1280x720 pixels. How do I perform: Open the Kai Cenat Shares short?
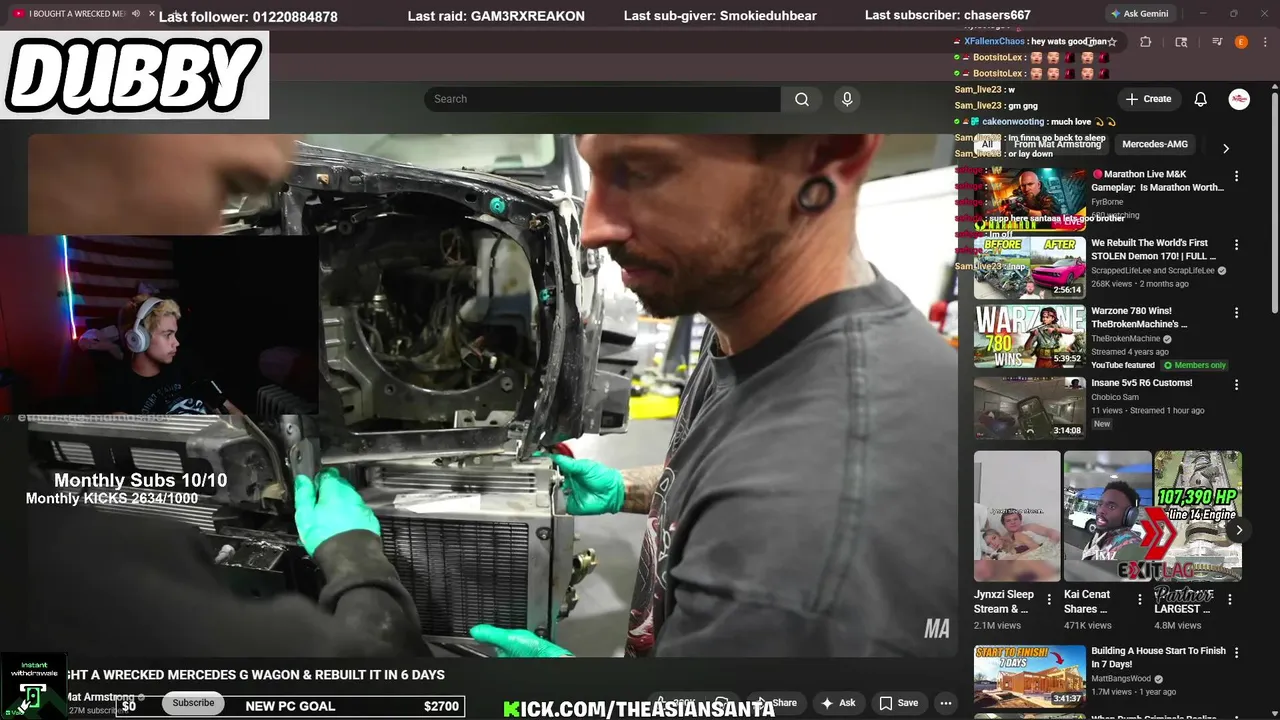pos(1107,516)
